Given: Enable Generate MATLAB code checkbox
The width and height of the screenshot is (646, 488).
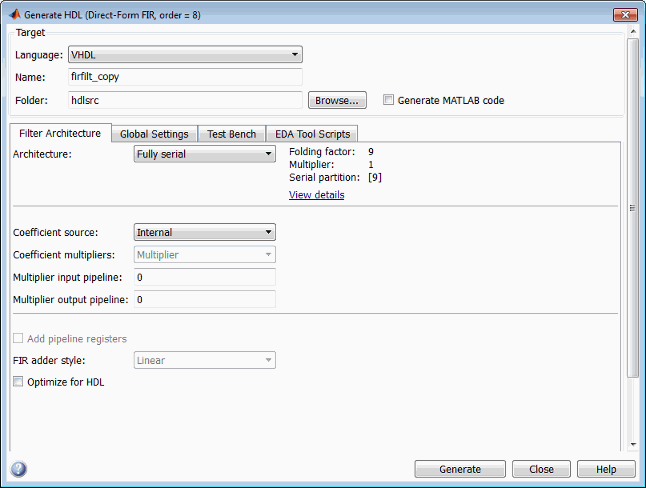Looking at the screenshot, I should click(x=389, y=100).
